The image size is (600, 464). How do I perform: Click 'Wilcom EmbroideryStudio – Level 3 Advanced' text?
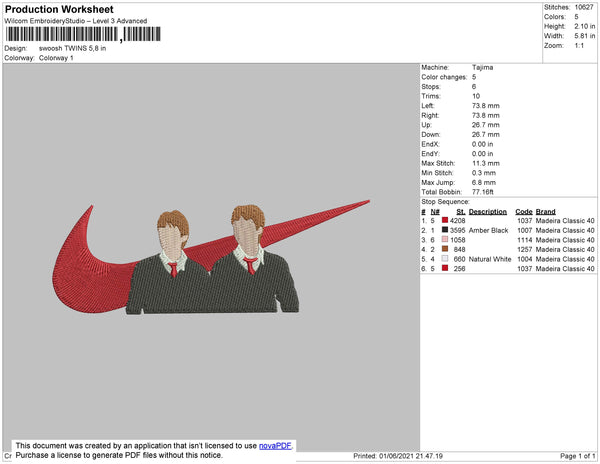76,21
